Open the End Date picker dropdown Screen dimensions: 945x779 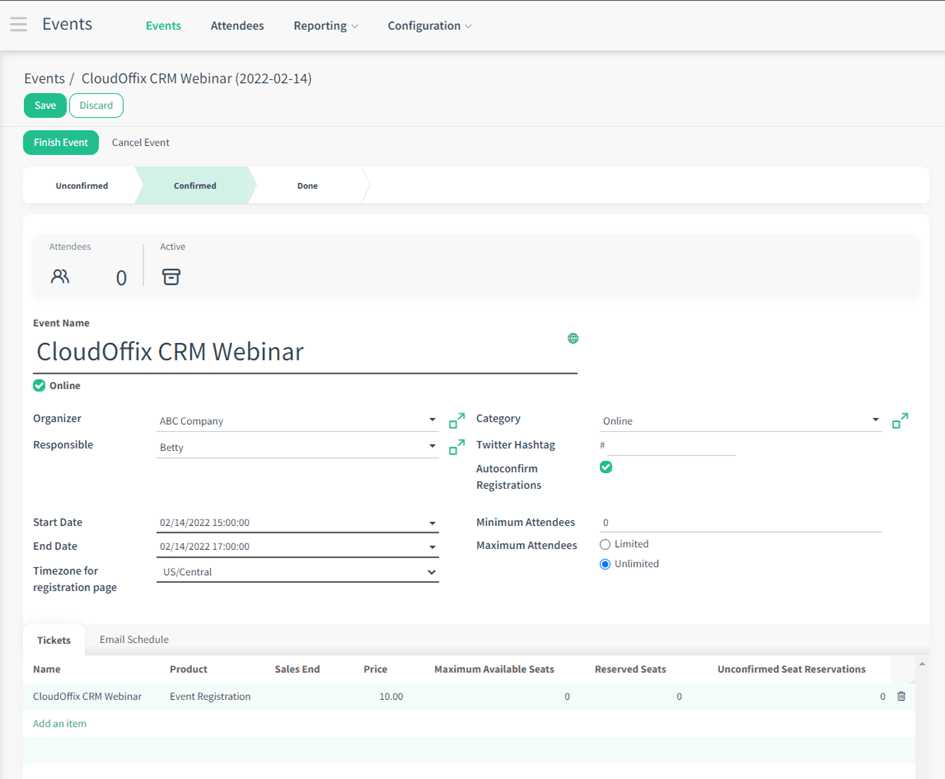click(432, 547)
